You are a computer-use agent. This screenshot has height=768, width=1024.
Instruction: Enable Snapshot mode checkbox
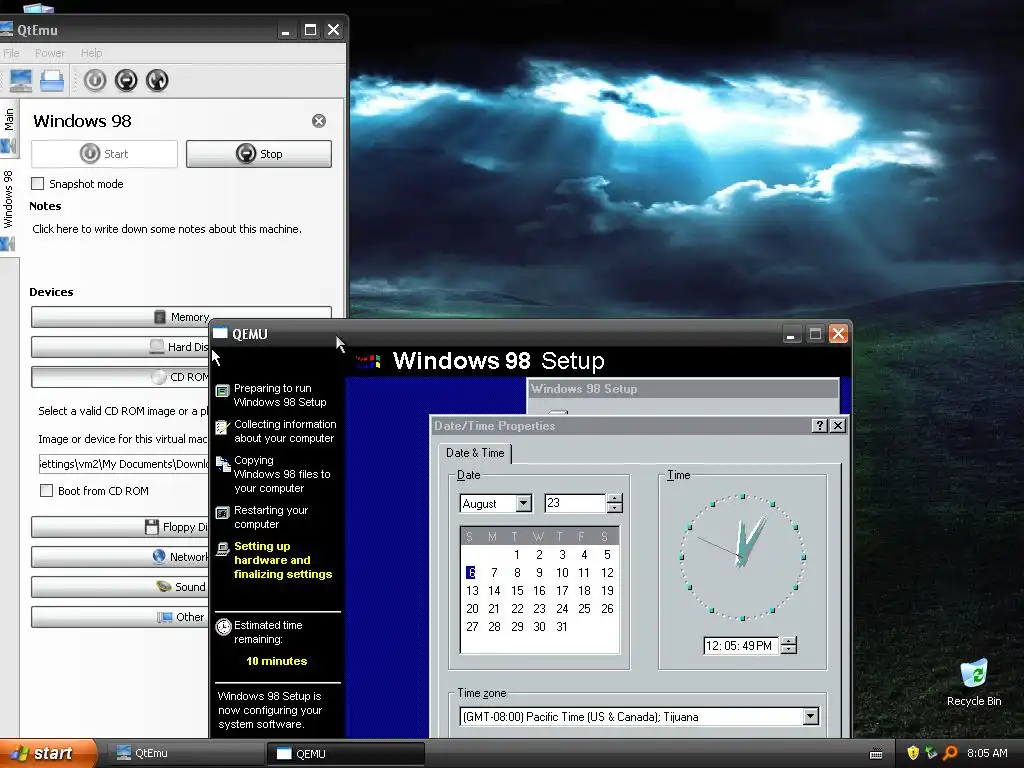[38, 184]
